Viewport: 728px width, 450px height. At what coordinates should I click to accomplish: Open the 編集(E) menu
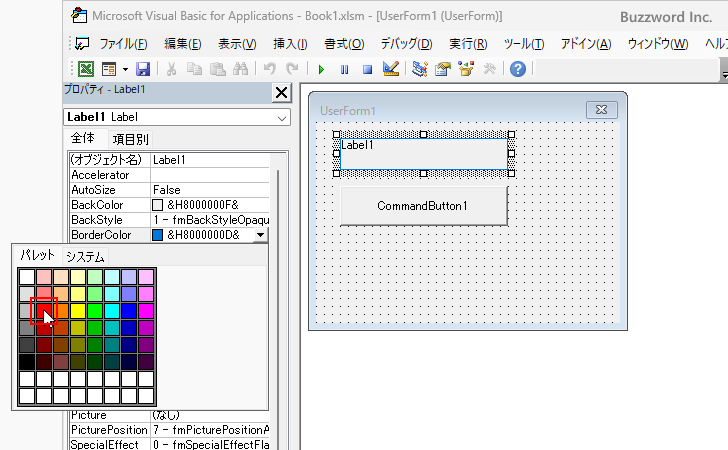tap(182, 44)
